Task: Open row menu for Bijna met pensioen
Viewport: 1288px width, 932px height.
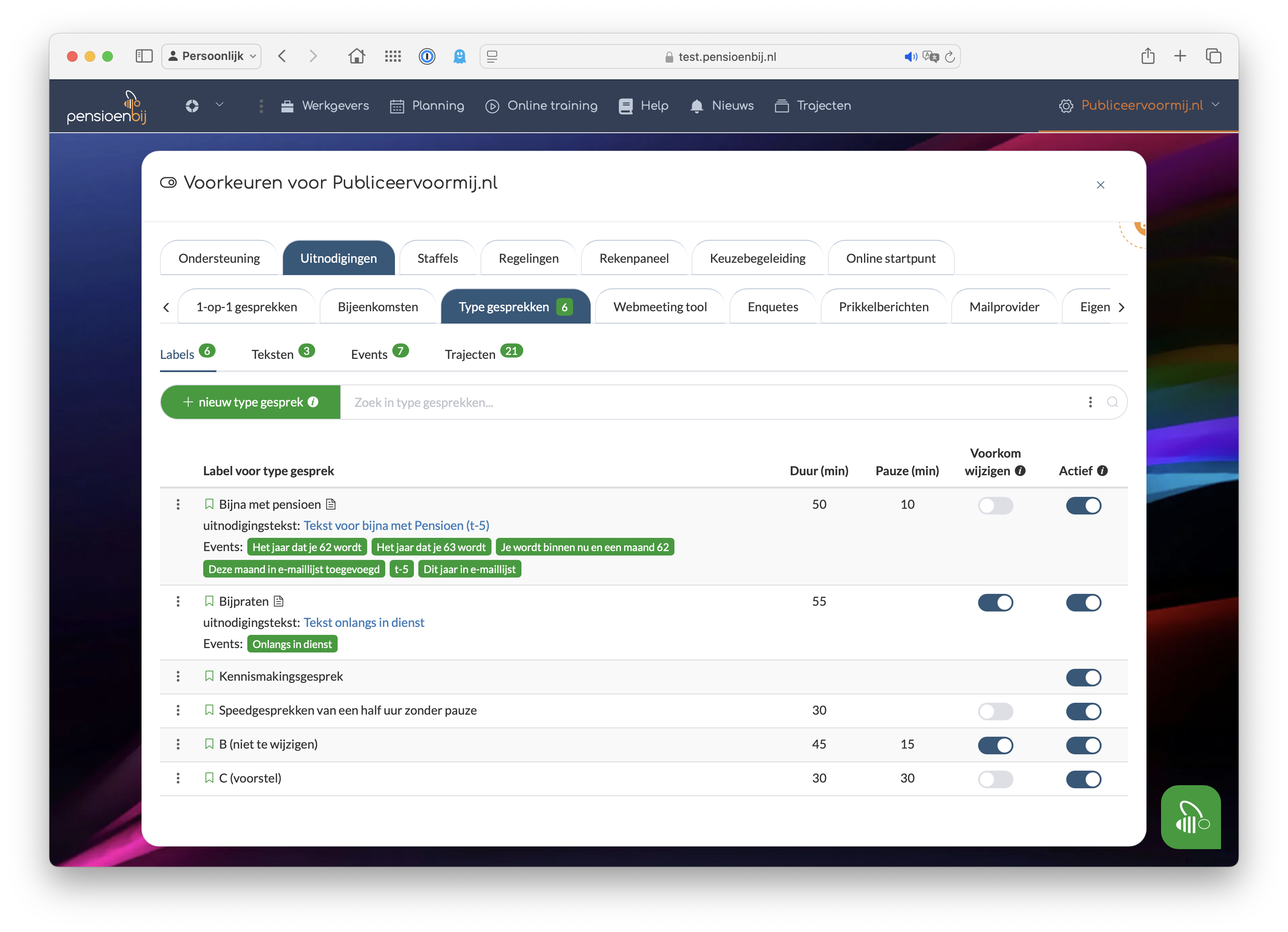Action: tap(178, 504)
